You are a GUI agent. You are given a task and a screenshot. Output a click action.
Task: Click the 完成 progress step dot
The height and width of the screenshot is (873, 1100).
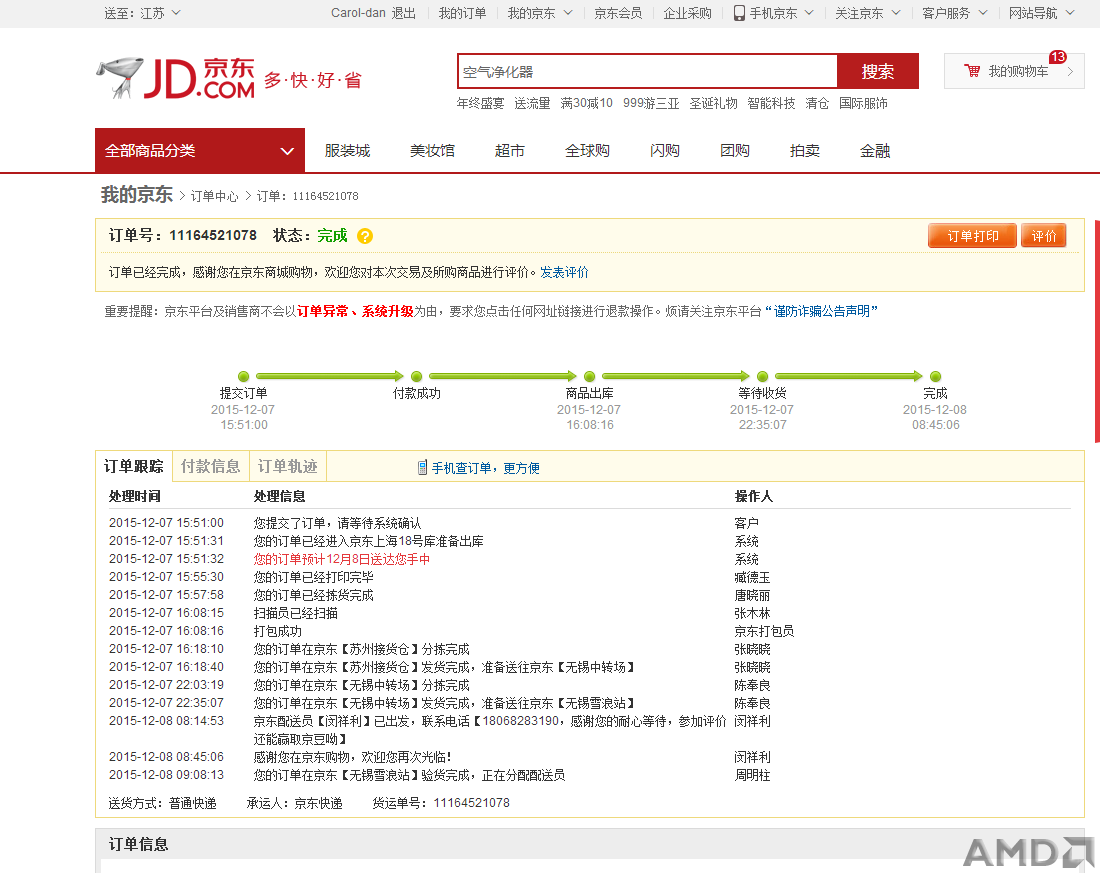coord(935,376)
